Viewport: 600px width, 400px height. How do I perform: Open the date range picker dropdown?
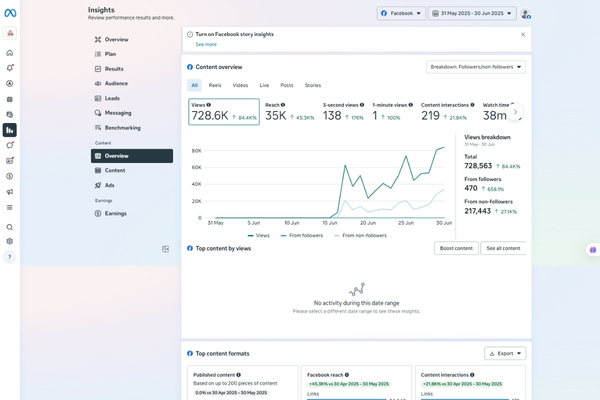pyautogui.click(x=472, y=14)
